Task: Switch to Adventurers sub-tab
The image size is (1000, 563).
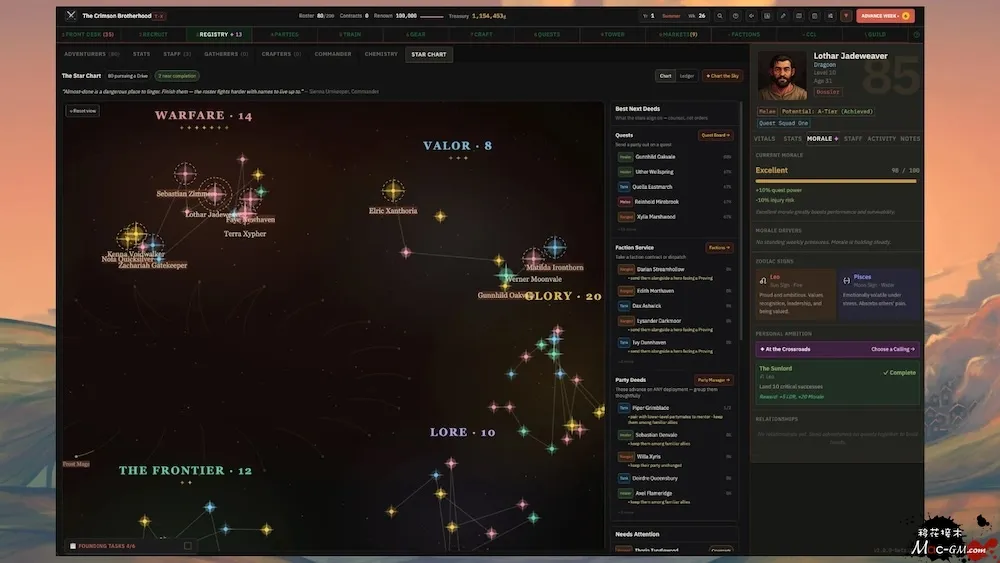Action: point(91,54)
